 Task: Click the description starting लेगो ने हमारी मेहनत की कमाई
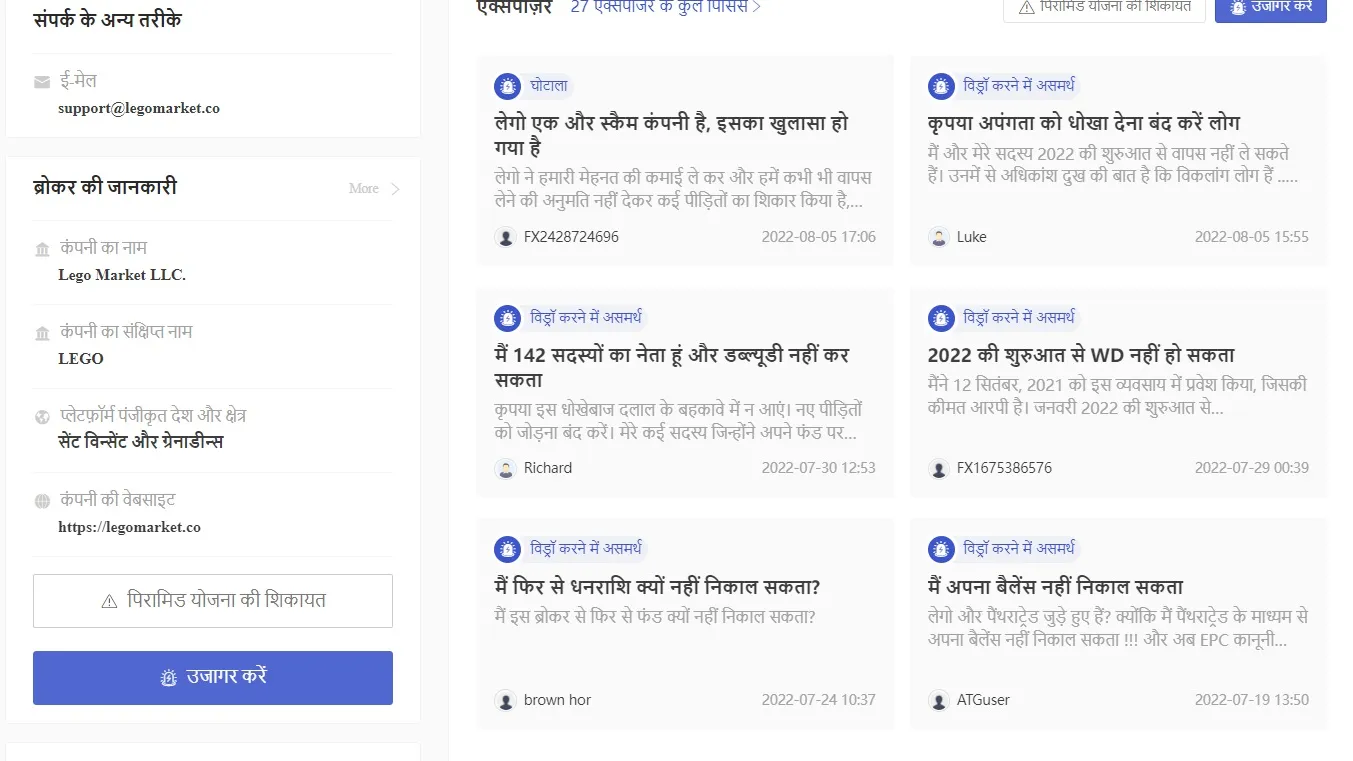pyautogui.click(x=683, y=189)
